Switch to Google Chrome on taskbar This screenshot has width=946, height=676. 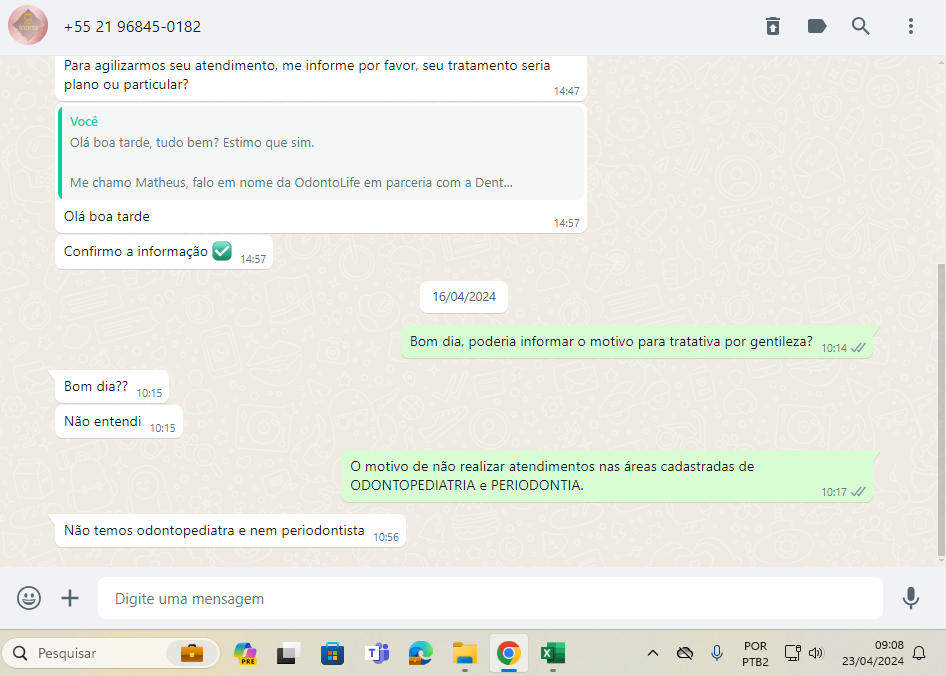pos(509,653)
